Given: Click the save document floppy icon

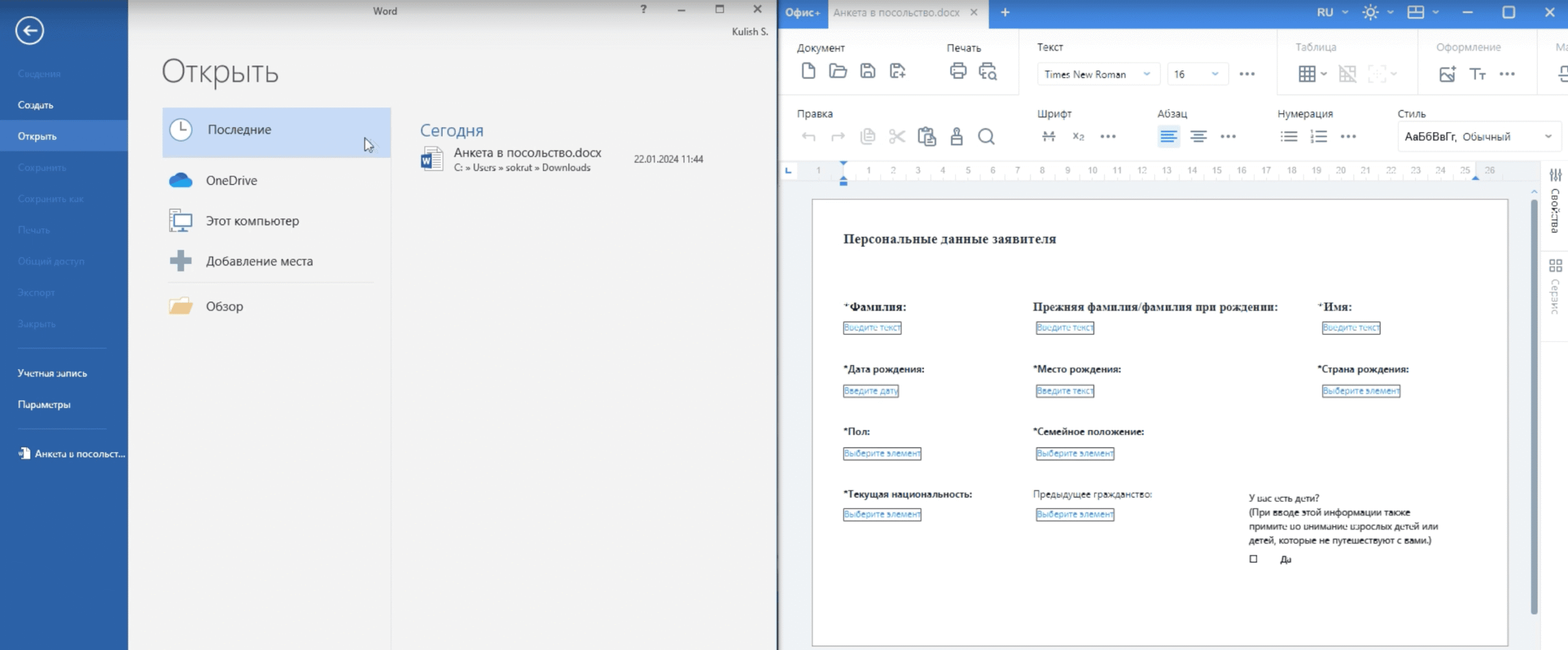Looking at the screenshot, I should pyautogui.click(x=867, y=72).
